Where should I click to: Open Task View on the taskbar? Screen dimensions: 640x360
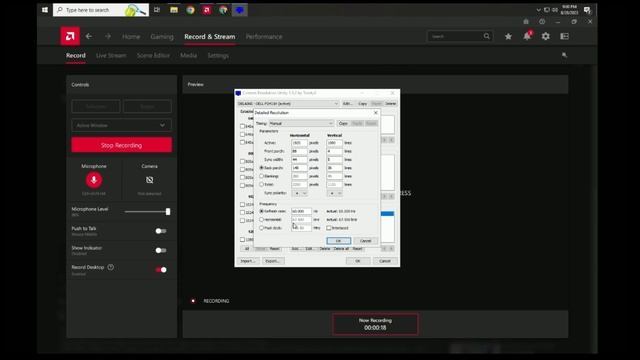click(157, 10)
